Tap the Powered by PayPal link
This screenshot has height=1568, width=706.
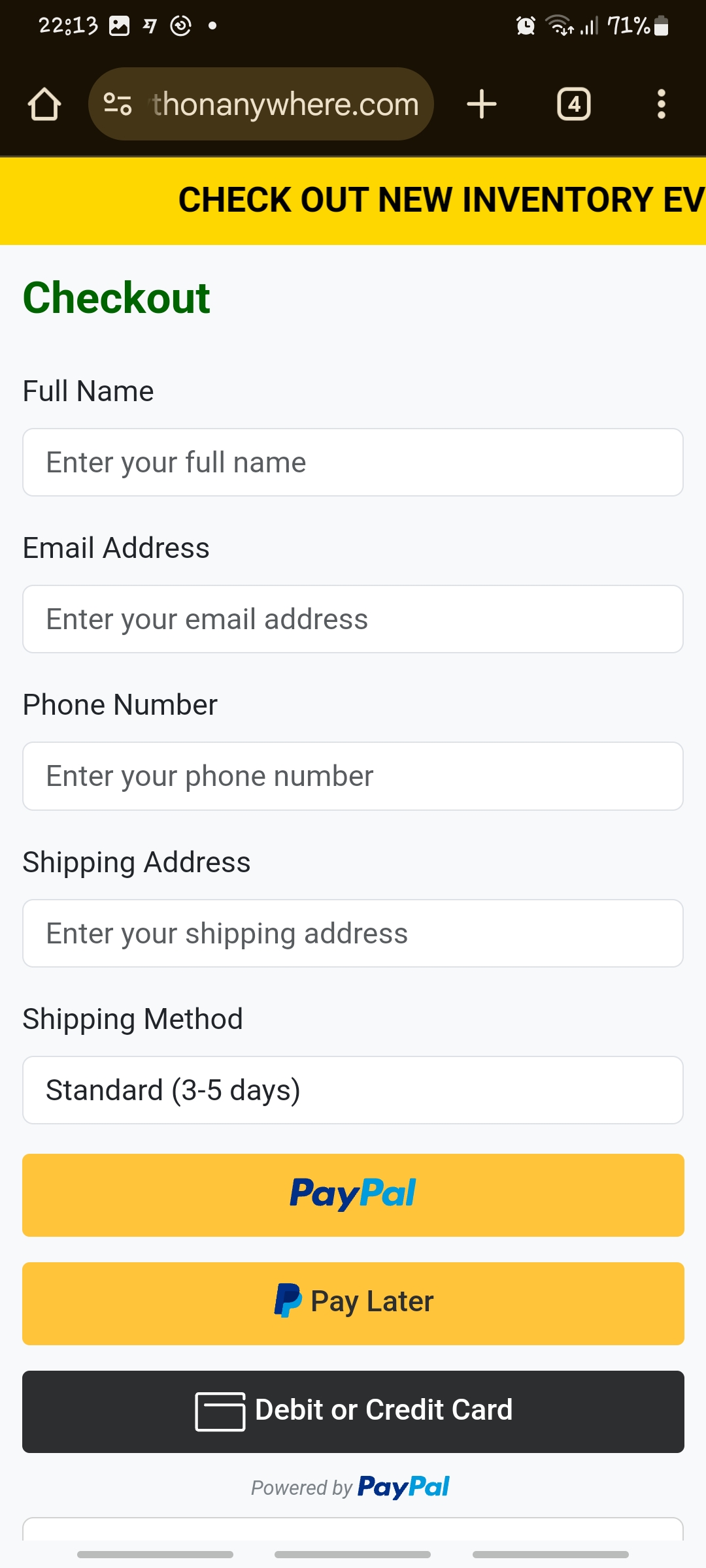[x=350, y=1488]
